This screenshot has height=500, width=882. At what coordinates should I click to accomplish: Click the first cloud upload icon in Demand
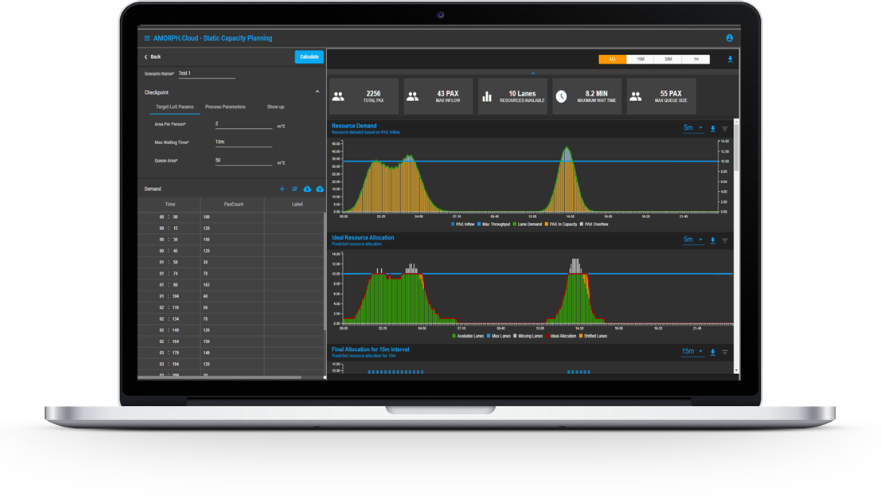[x=307, y=189]
